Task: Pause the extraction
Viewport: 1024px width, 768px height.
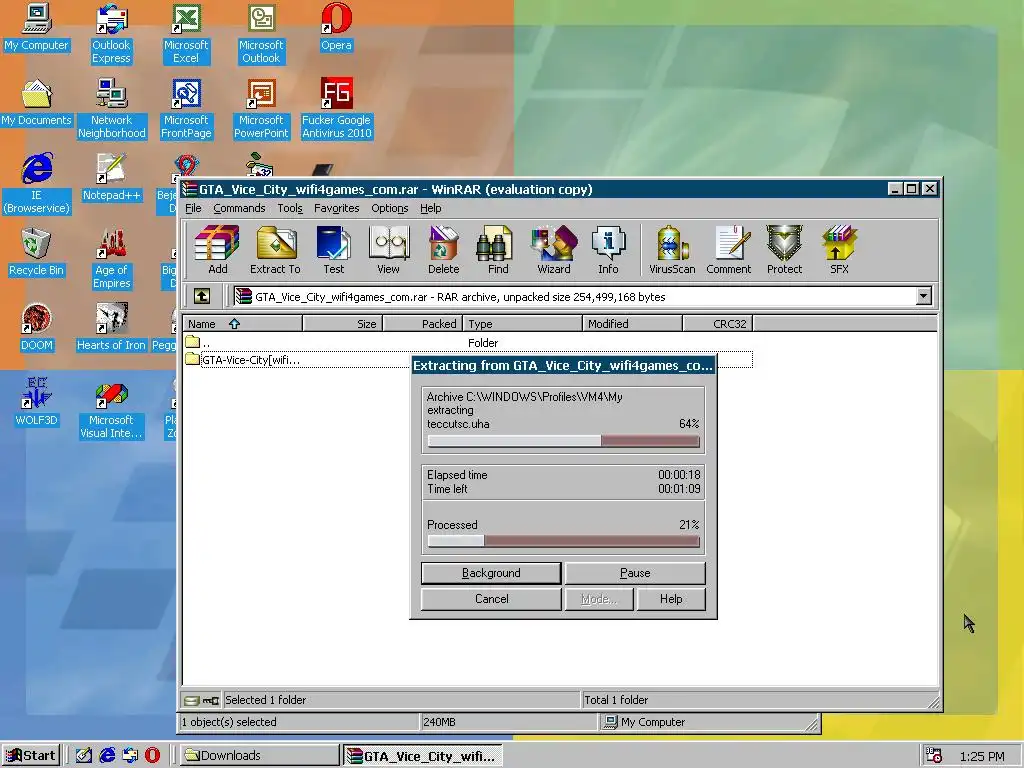Action: (635, 573)
